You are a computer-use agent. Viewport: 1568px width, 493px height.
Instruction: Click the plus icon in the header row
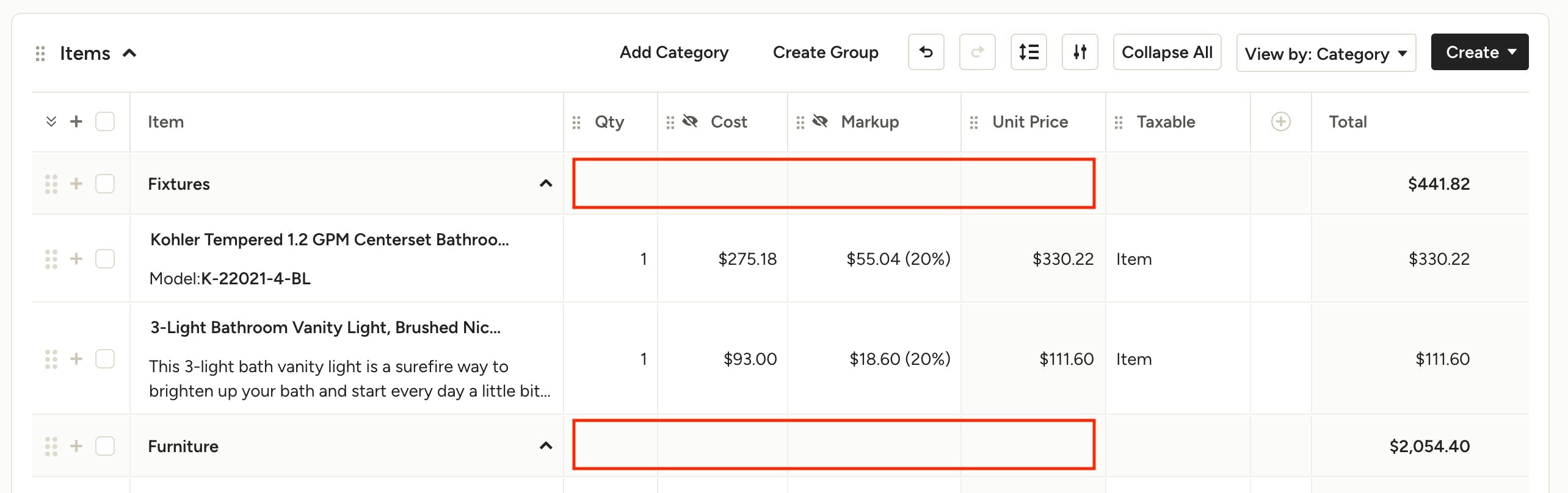(76, 121)
